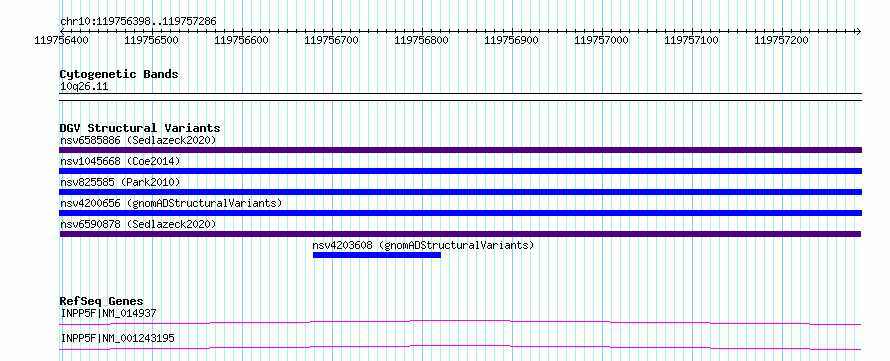Image resolution: width=890 pixels, height=361 pixels.
Task: Open variant nsv4200656 gnomAD label
Action: [171, 203]
